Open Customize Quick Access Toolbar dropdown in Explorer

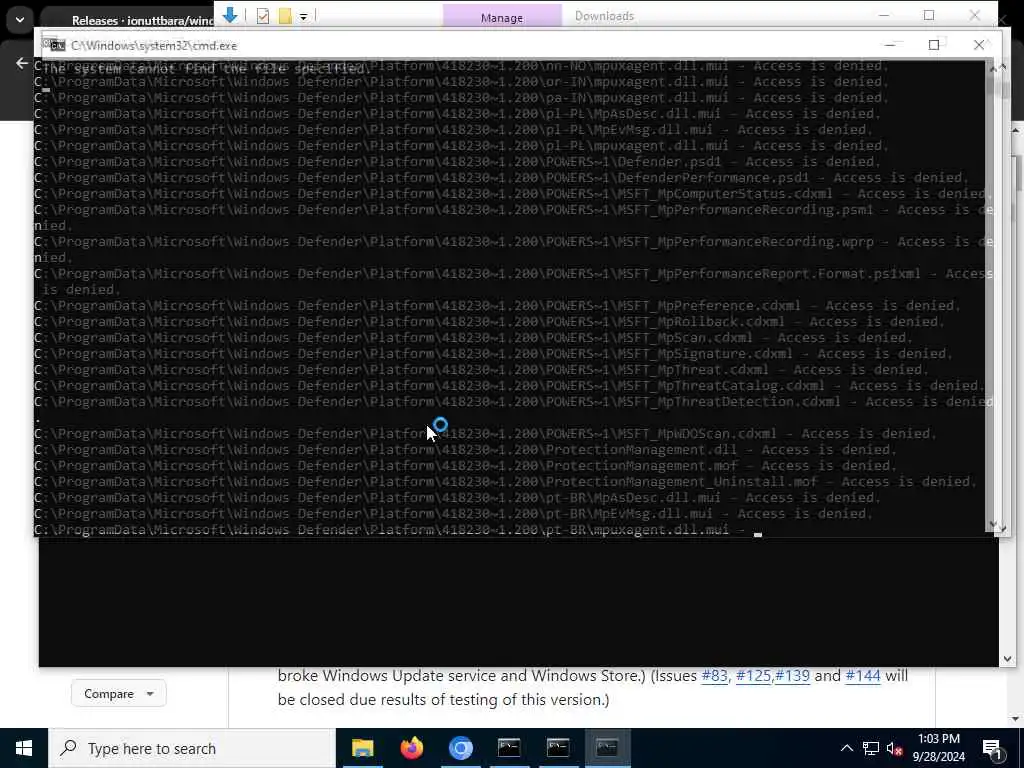tap(304, 16)
